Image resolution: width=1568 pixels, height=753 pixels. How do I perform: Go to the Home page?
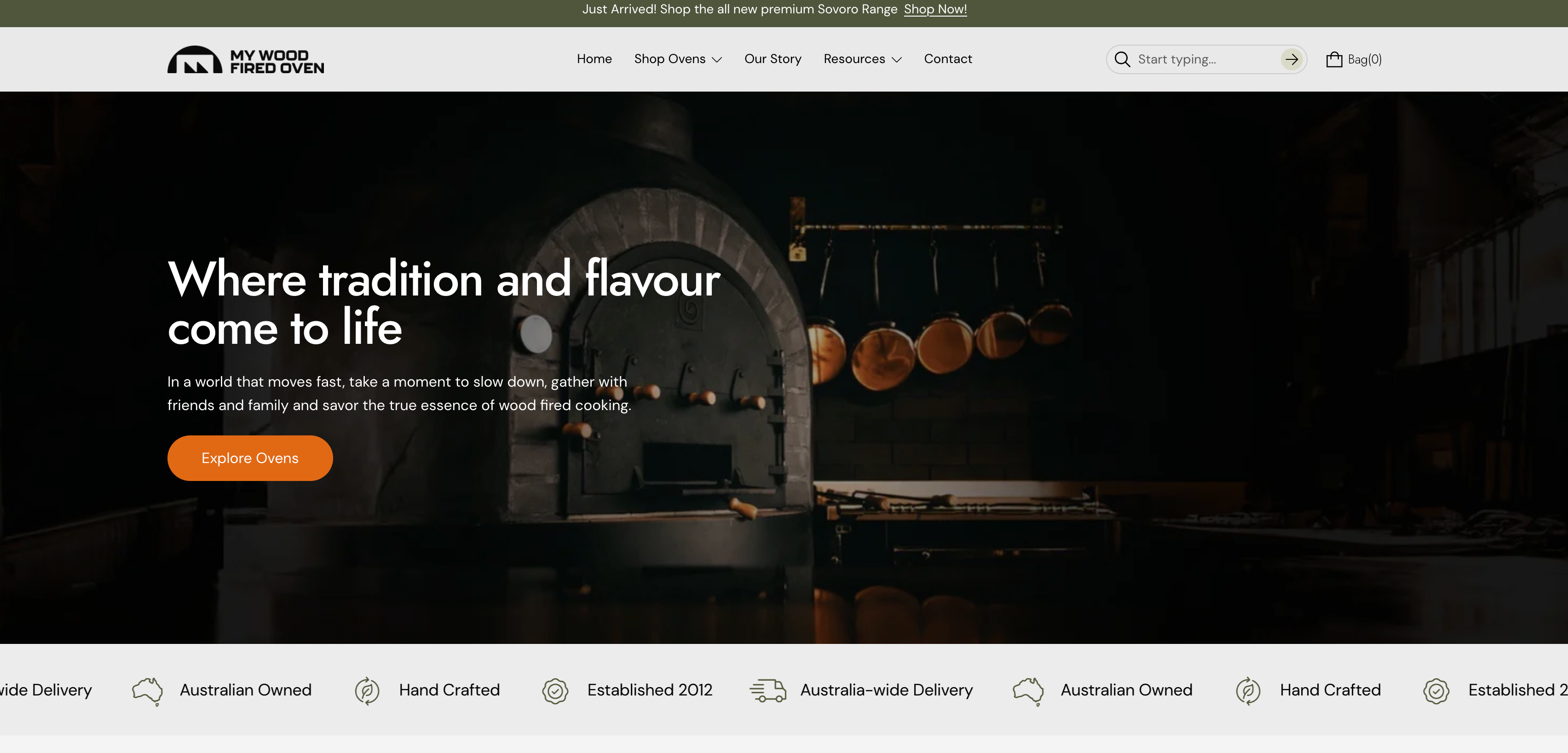[x=594, y=59]
